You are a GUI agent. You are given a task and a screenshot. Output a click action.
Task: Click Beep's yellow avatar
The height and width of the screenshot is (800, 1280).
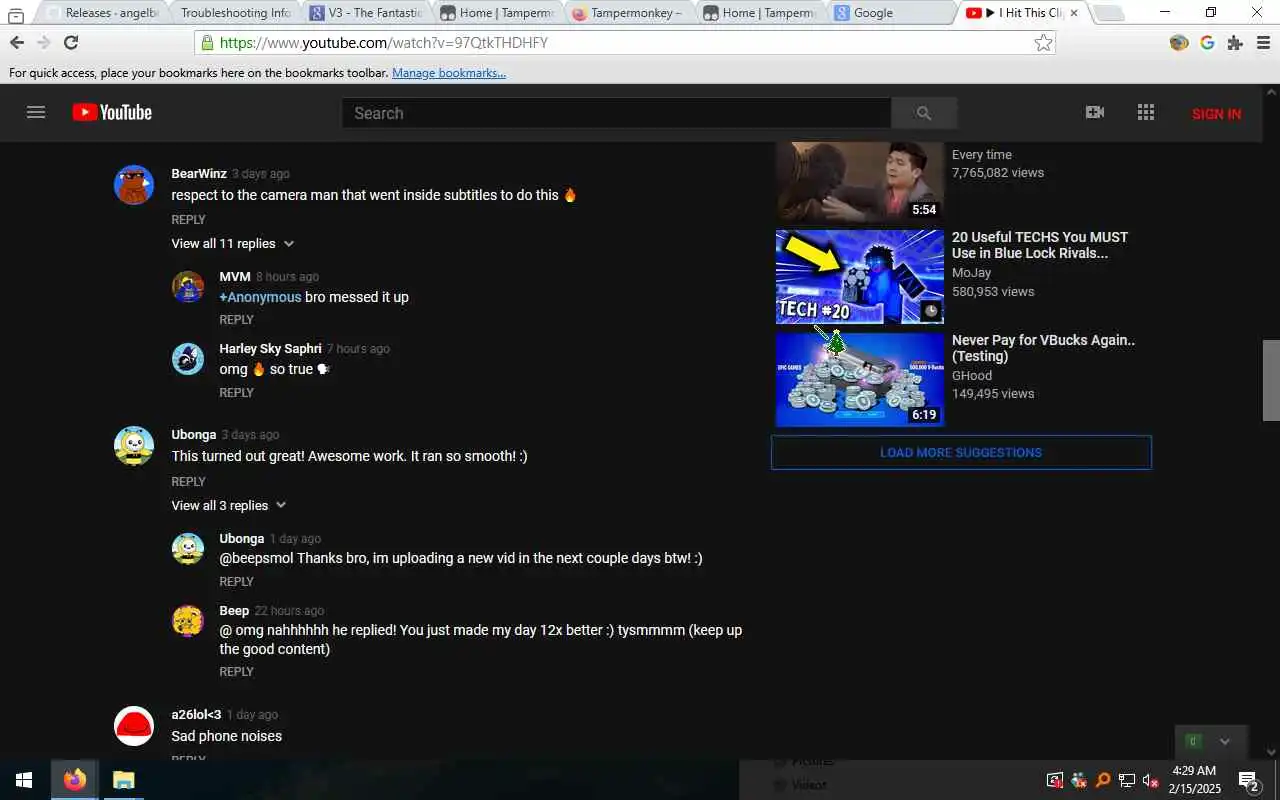tap(188, 621)
